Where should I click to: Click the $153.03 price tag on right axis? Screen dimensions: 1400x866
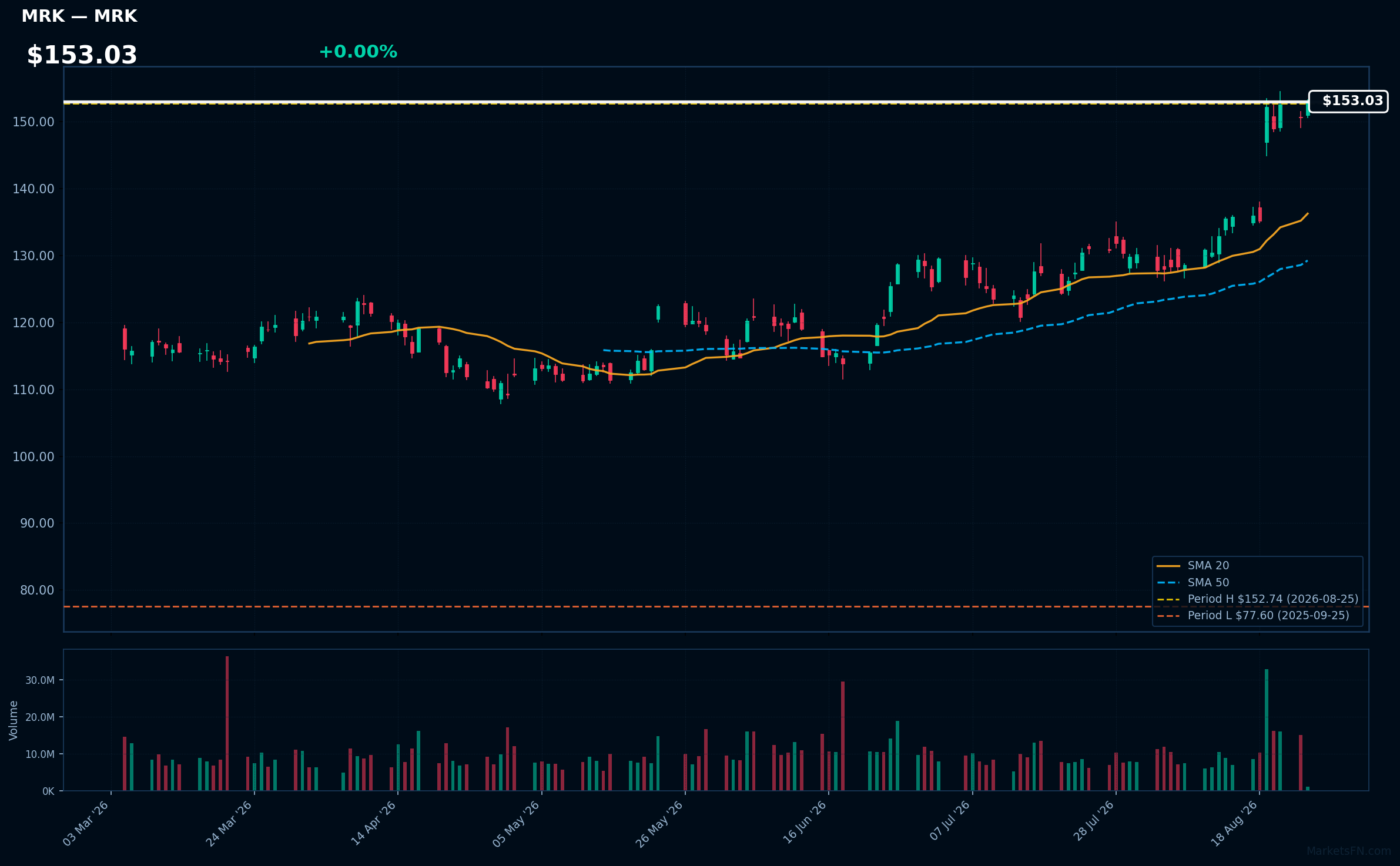[x=1348, y=101]
